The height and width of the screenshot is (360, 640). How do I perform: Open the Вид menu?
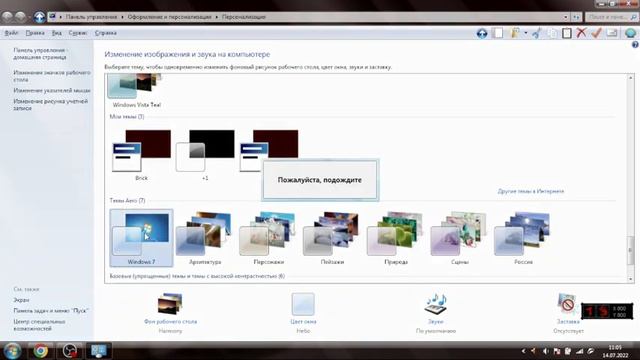57,33
